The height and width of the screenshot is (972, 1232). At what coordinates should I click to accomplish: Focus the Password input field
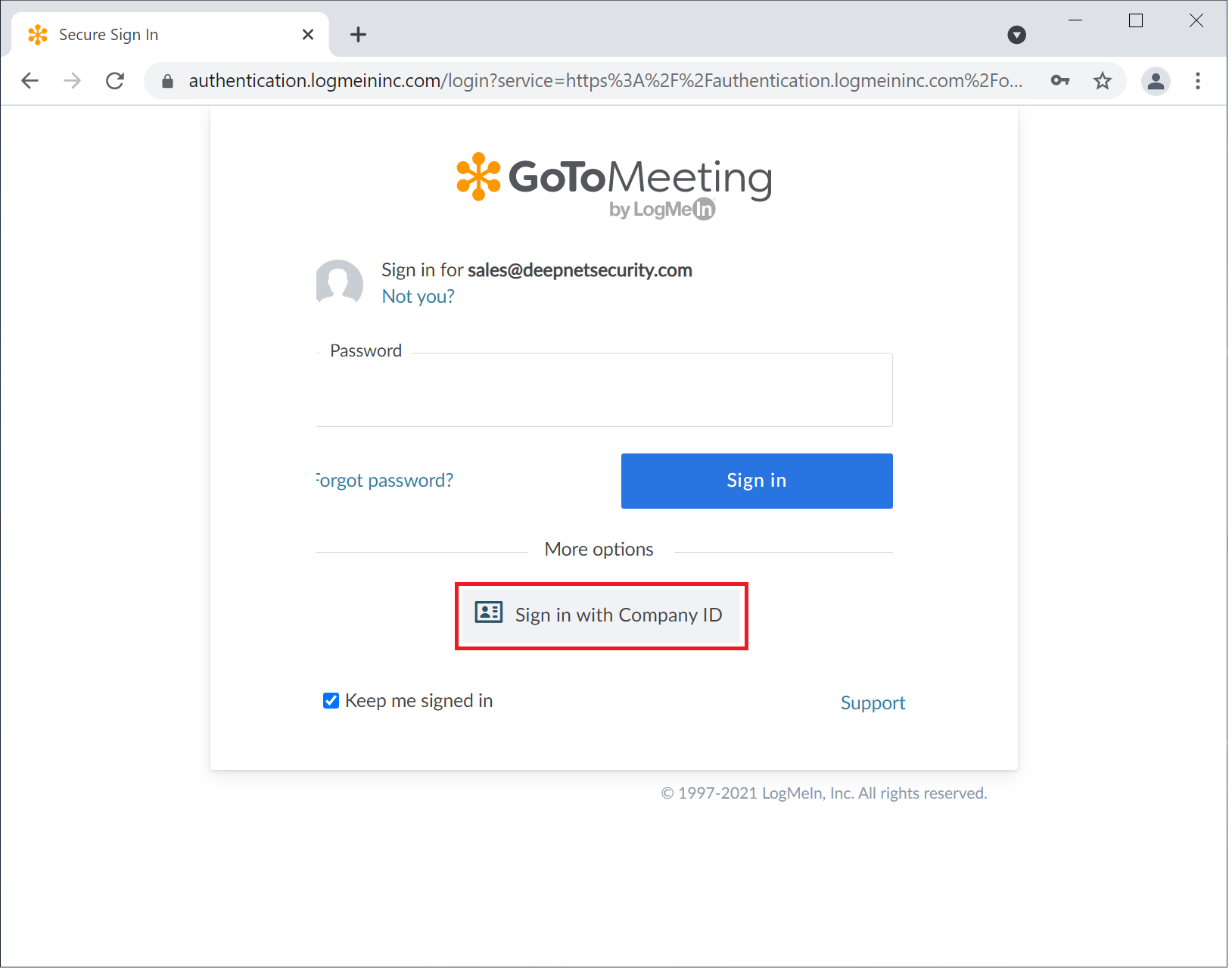click(x=604, y=391)
